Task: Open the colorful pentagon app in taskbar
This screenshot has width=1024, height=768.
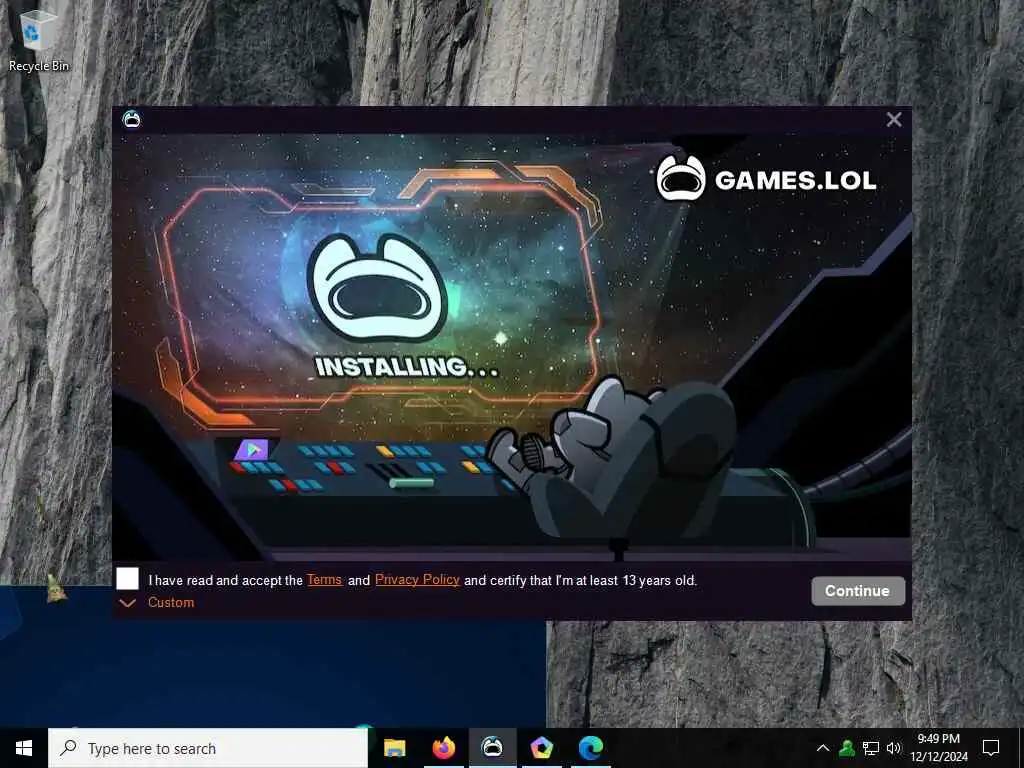Action: pyautogui.click(x=541, y=748)
